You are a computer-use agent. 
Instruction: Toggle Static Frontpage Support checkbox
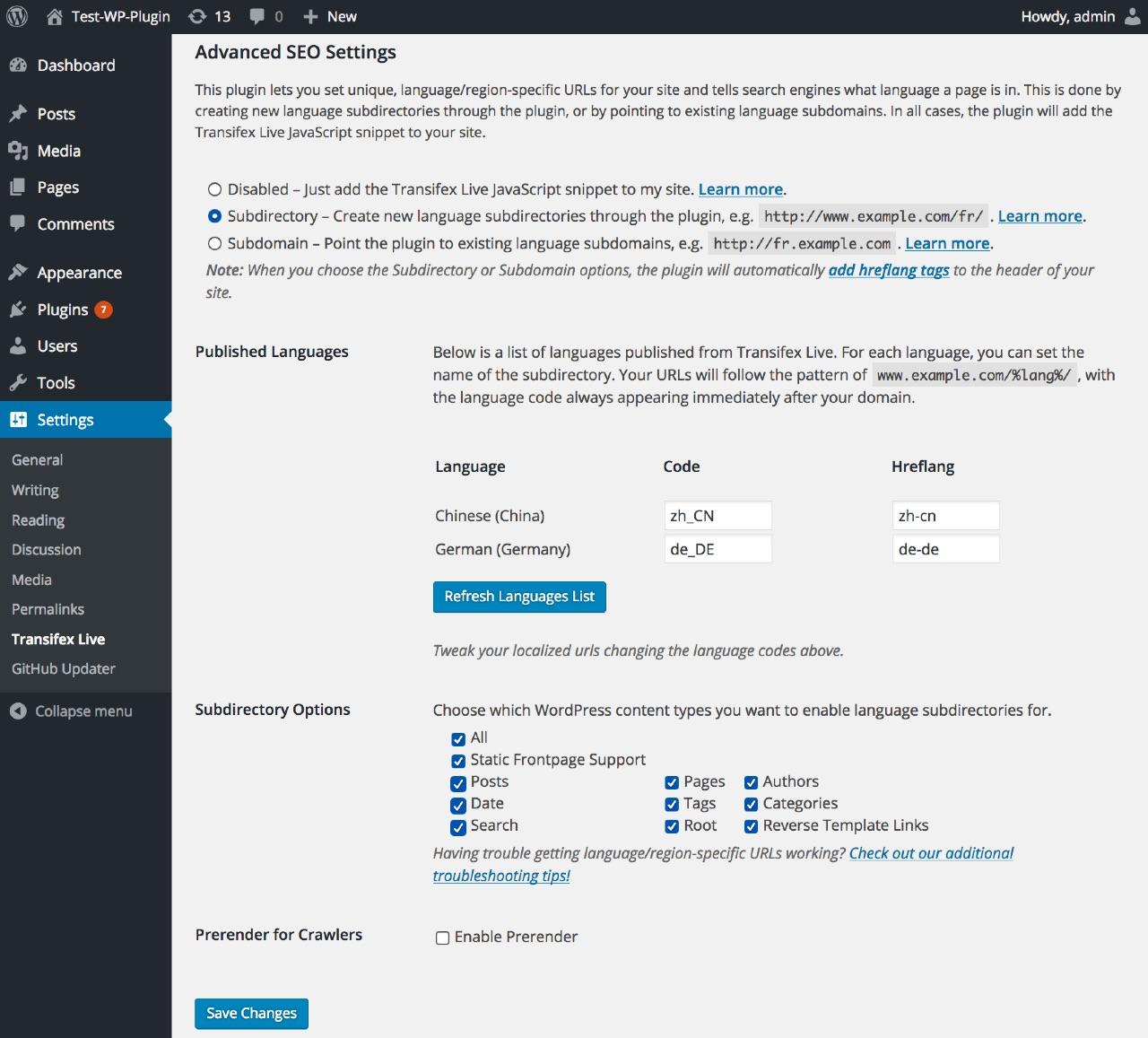click(x=458, y=761)
